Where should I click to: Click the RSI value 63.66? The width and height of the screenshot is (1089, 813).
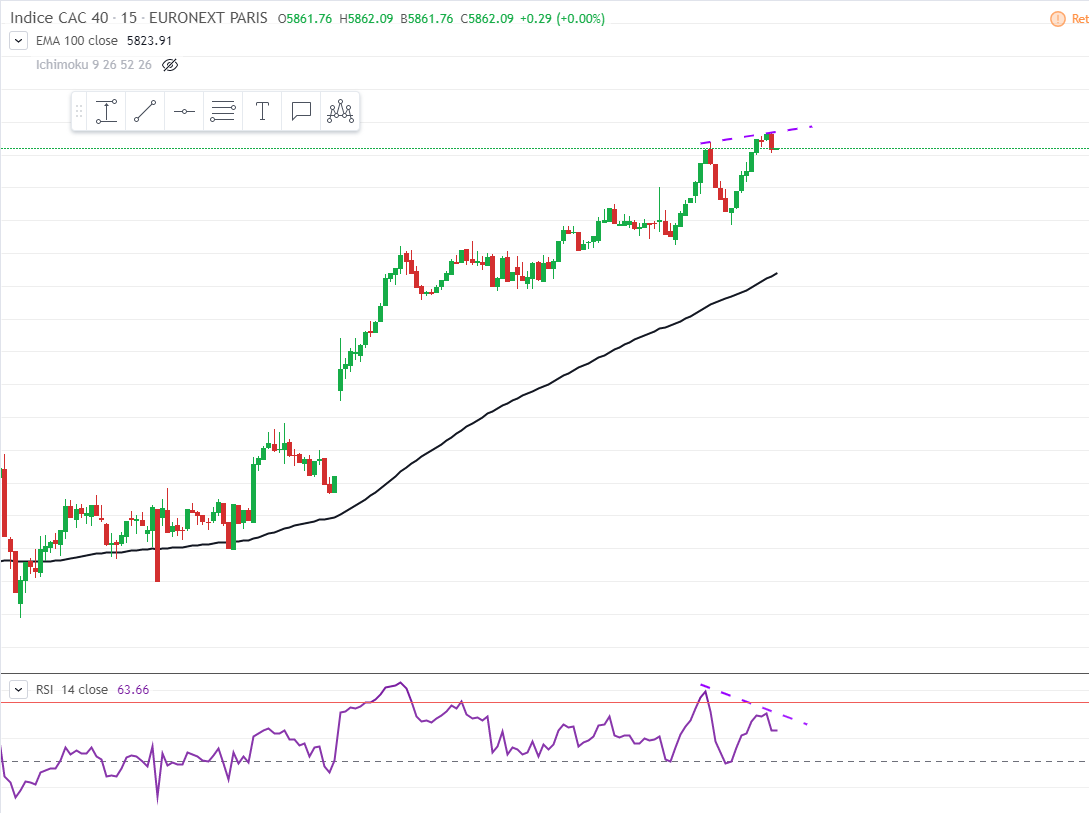pos(133,689)
